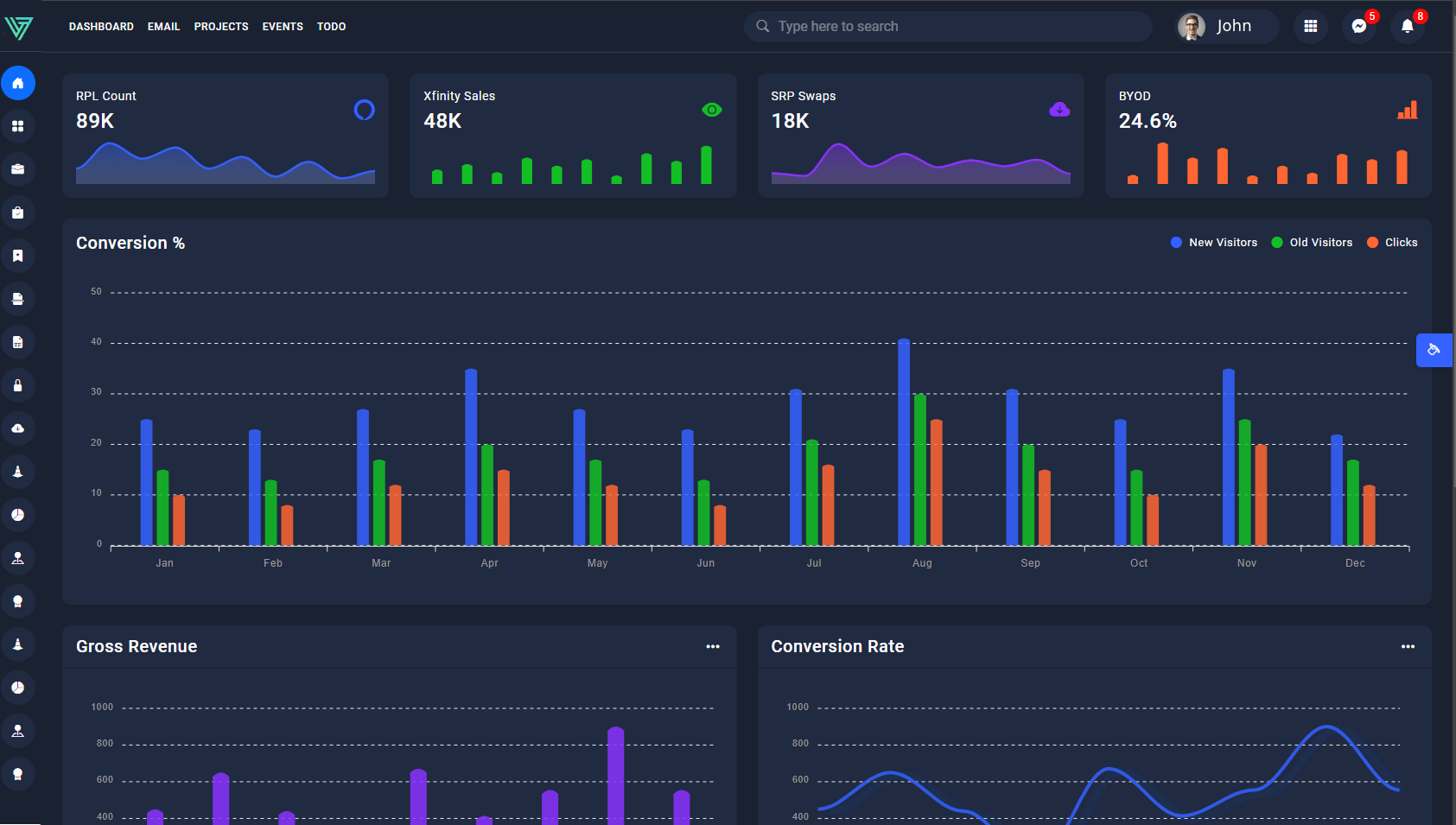Click the home icon in the sidebar
The height and width of the screenshot is (825, 1456).
18,83
